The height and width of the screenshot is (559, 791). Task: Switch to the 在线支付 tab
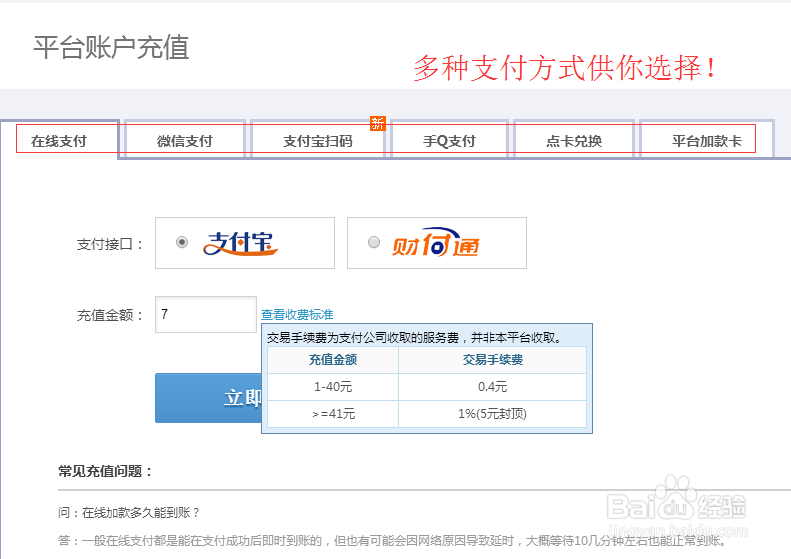59,141
